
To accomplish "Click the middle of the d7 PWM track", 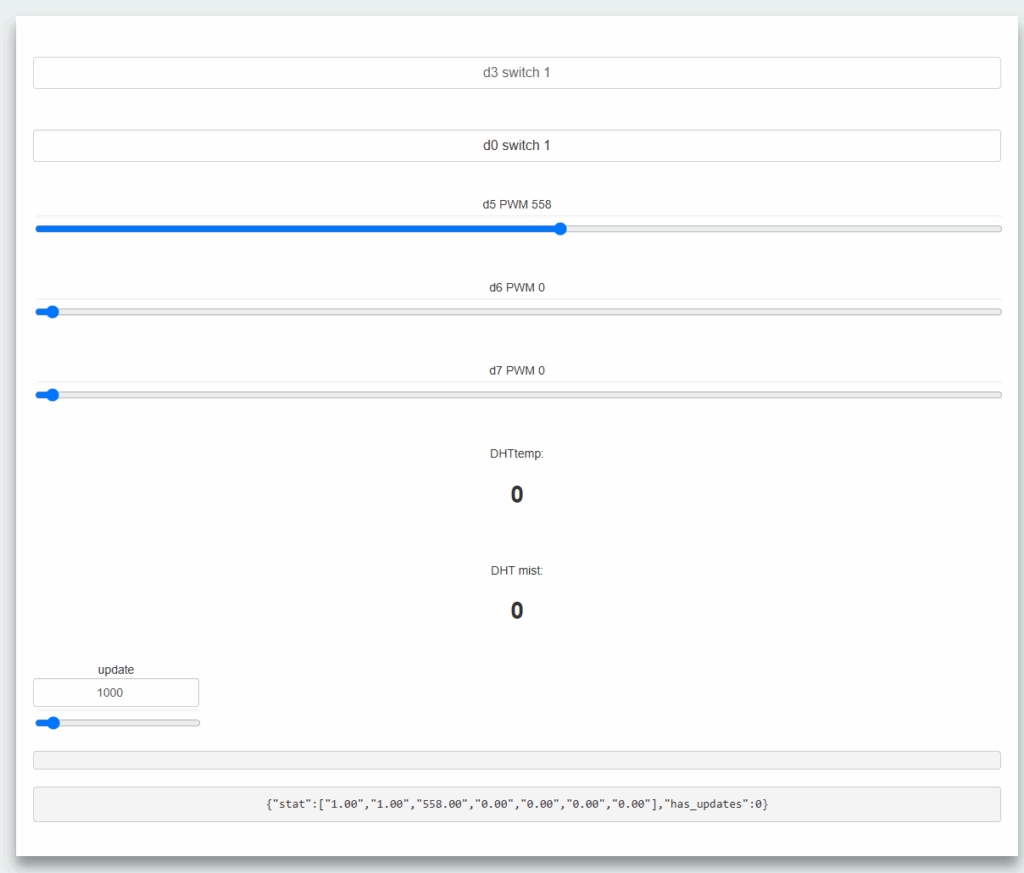I will tap(518, 395).
